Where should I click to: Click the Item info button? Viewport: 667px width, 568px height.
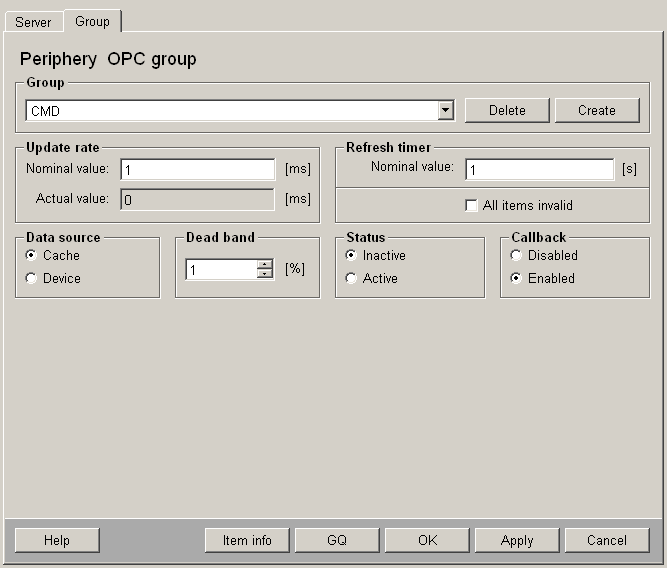(x=247, y=540)
